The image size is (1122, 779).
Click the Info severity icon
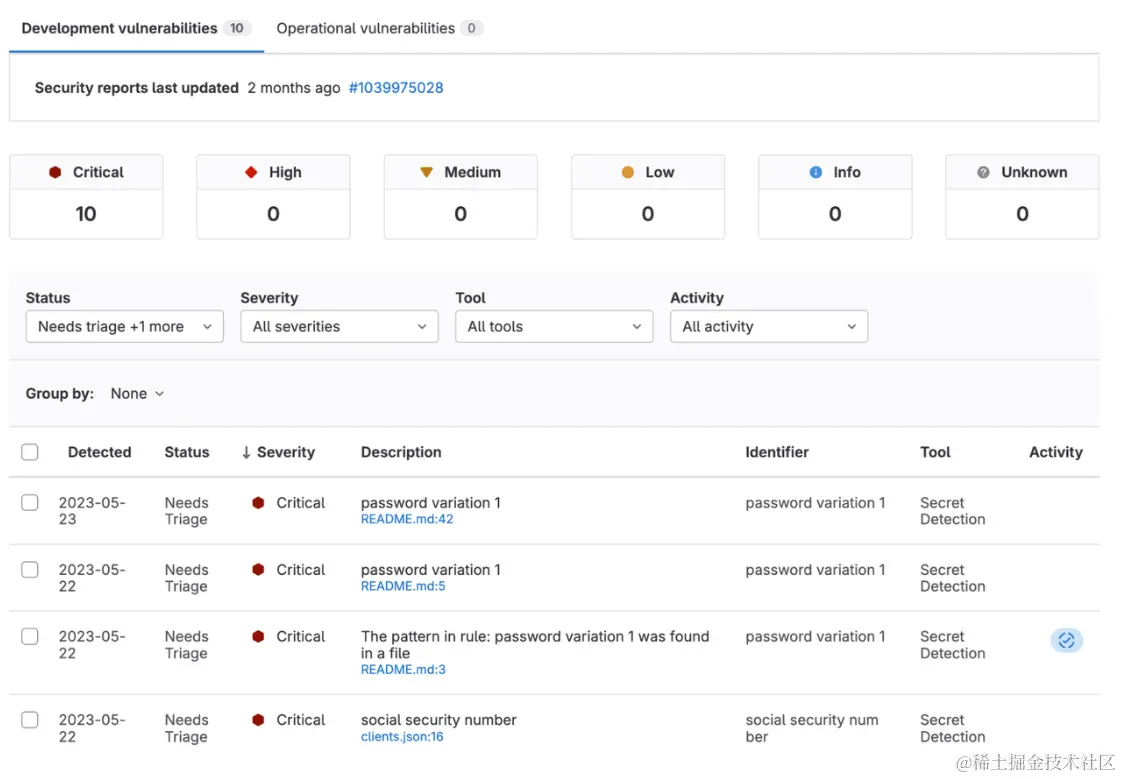pyautogui.click(x=816, y=172)
